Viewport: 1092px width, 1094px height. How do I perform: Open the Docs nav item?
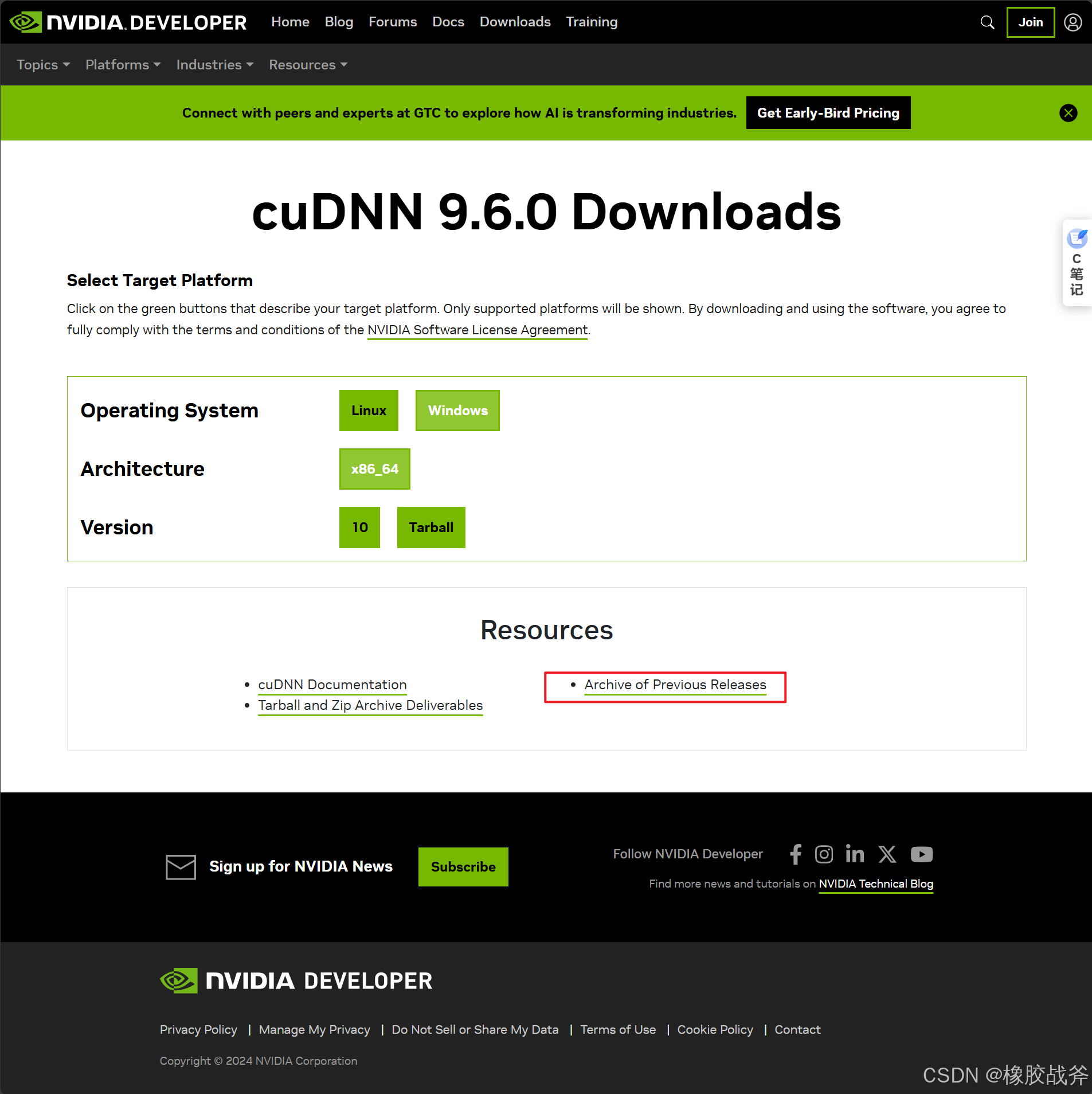tap(448, 22)
